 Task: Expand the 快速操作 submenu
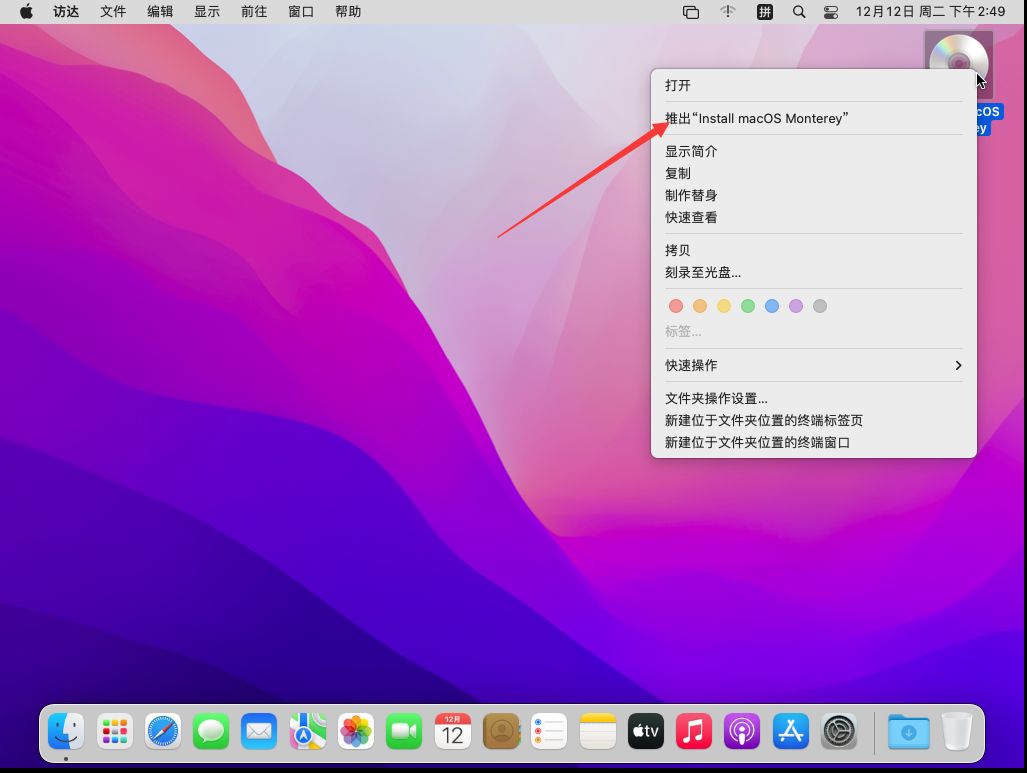(813, 365)
